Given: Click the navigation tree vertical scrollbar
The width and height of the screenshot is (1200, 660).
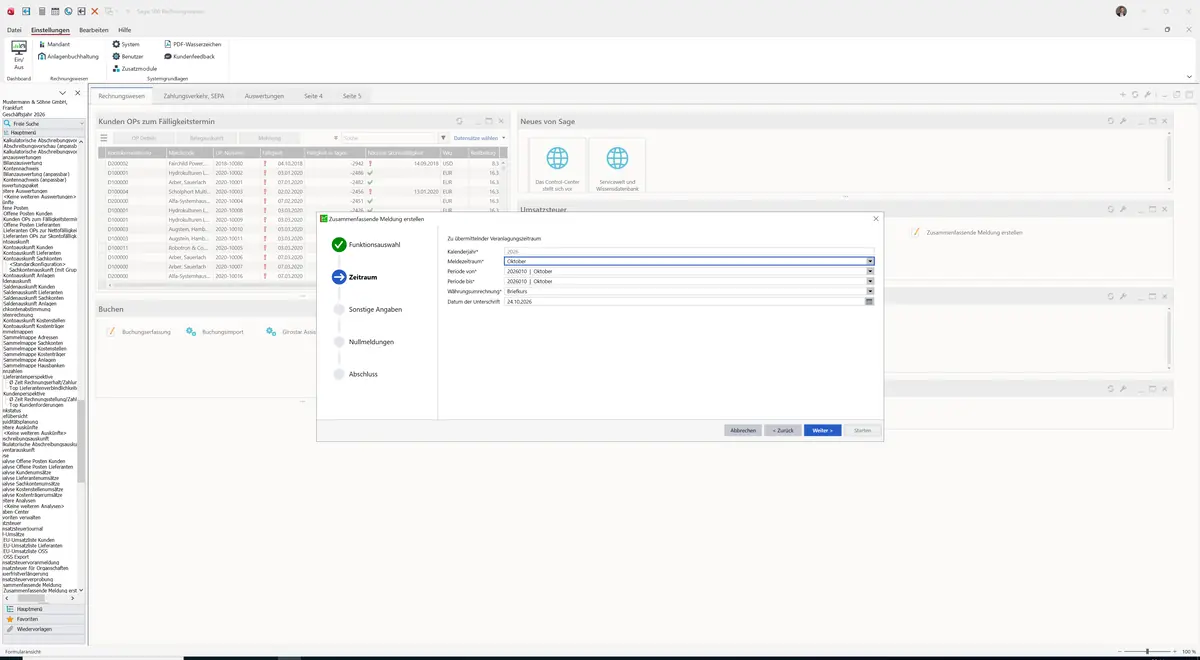Looking at the screenshot, I should click(82, 440).
